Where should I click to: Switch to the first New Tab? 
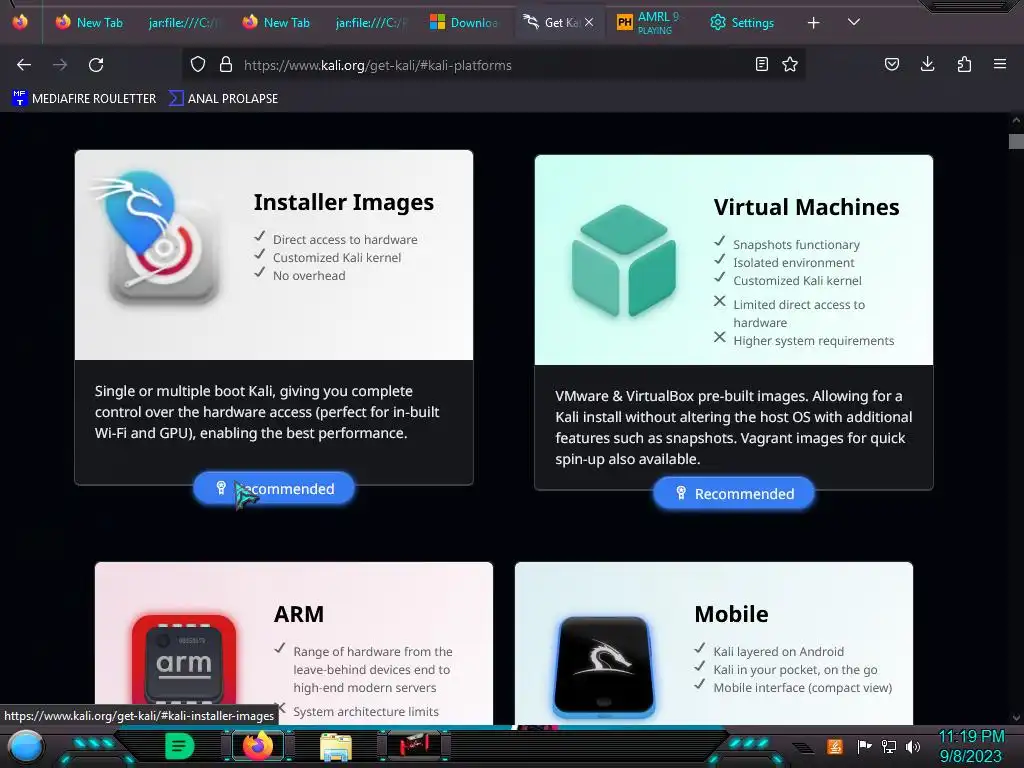click(x=90, y=22)
